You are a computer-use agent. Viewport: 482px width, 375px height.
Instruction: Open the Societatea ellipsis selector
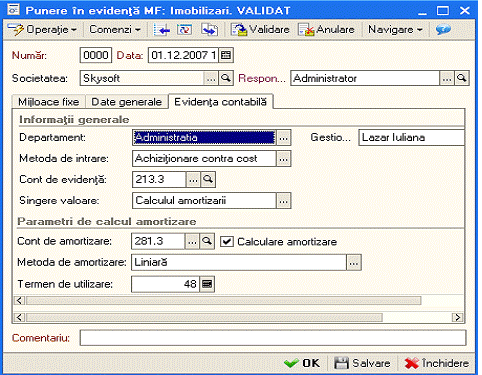click(x=211, y=78)
